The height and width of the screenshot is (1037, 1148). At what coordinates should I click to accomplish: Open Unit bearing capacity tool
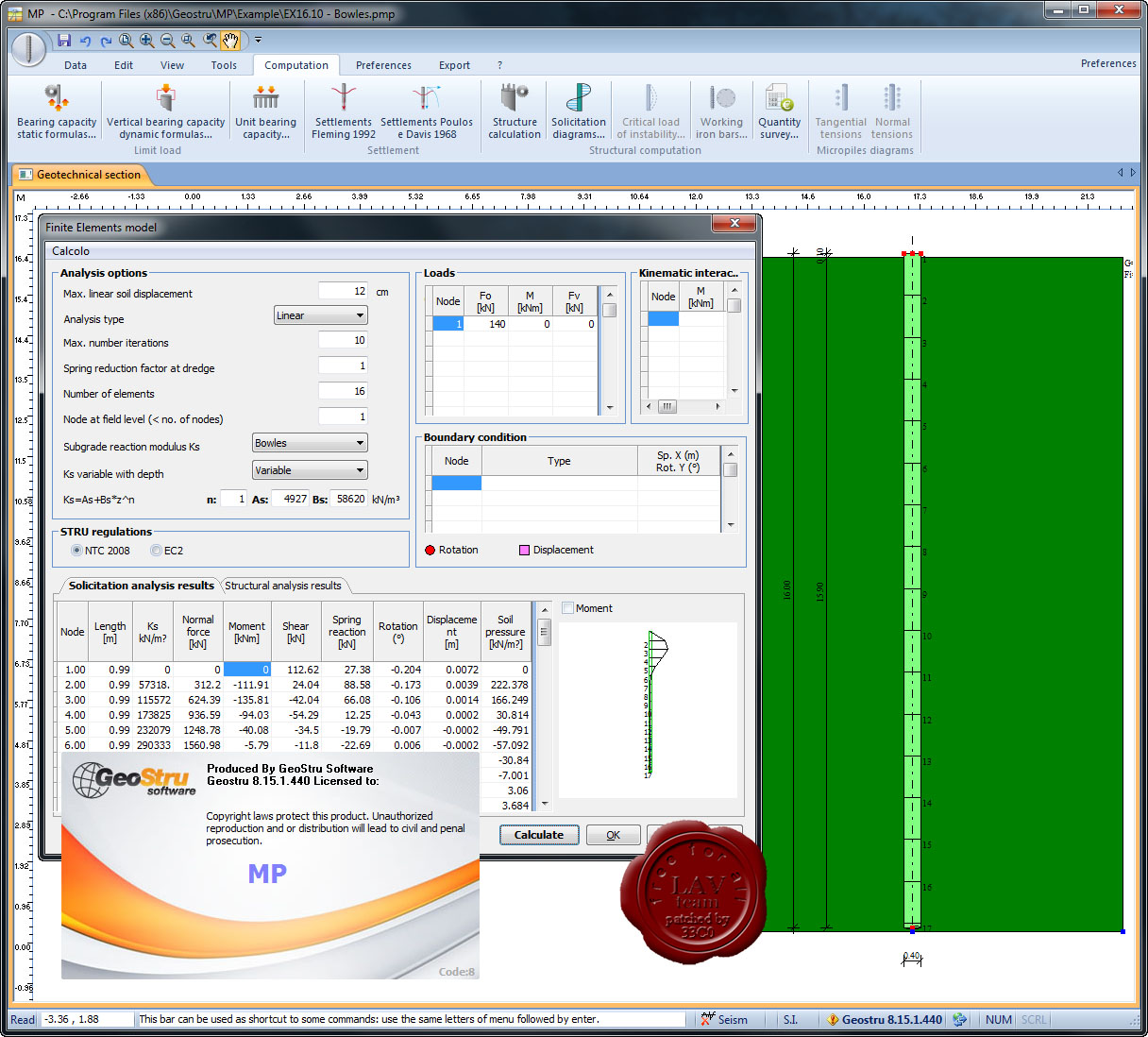click(x=265, y=112)
